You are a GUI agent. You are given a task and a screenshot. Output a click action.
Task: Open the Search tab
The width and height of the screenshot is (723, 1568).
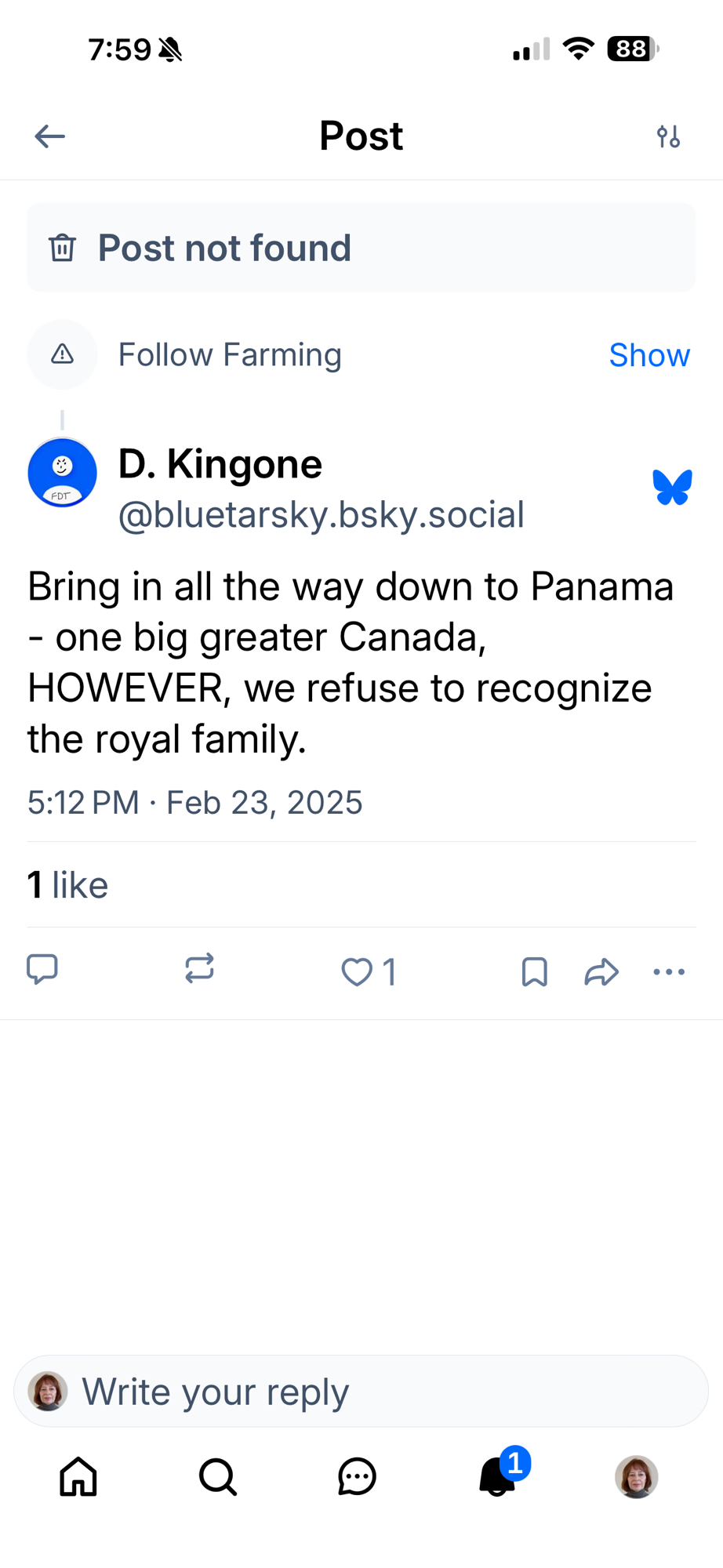pyautogui.click(x=217, y=1477)
